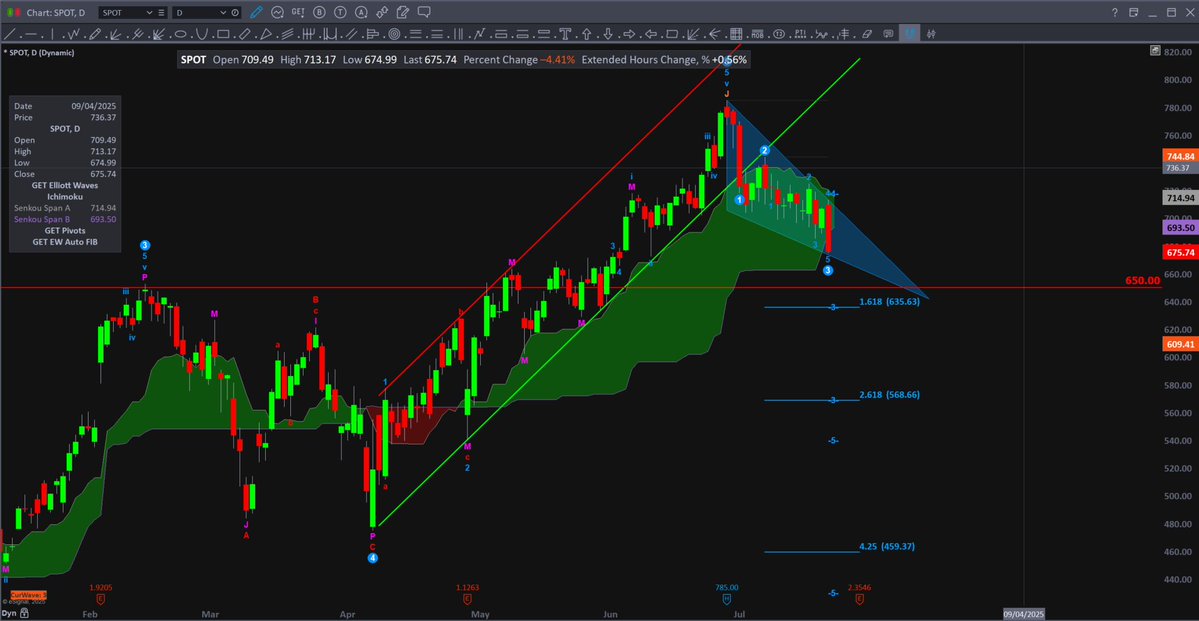
Task: Click the chart linking icon
Action: coord(382,12)
